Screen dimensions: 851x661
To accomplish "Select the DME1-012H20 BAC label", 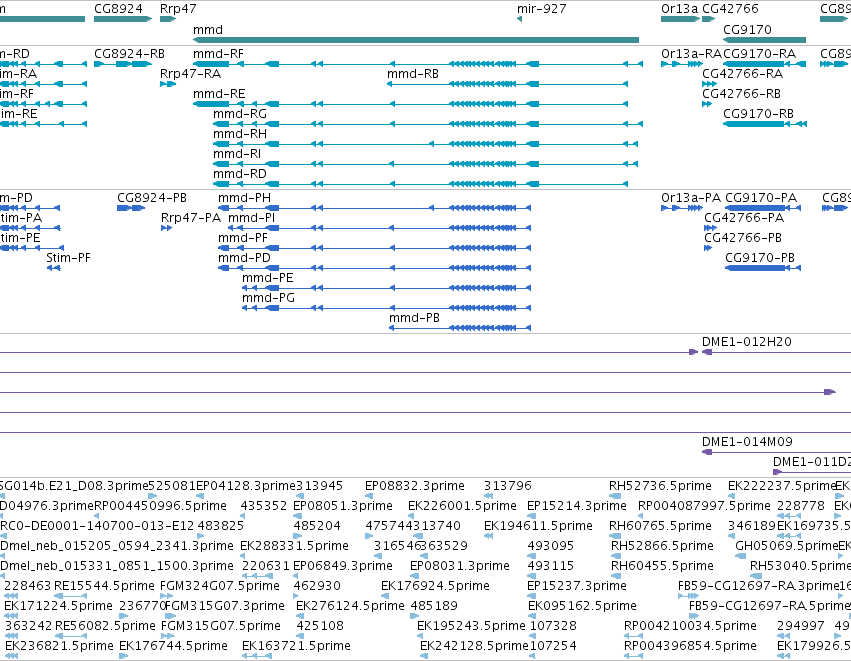I will tap(747, 342).
